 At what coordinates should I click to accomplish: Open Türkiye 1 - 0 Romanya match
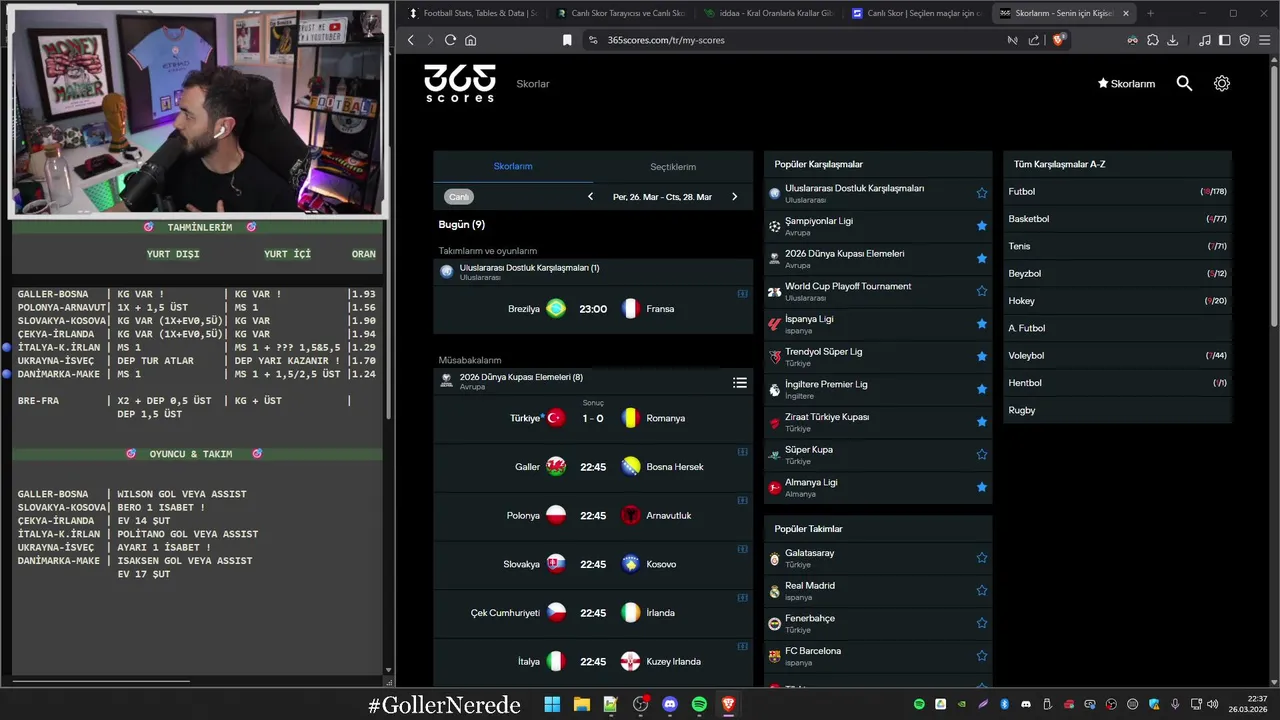(593, 418)
